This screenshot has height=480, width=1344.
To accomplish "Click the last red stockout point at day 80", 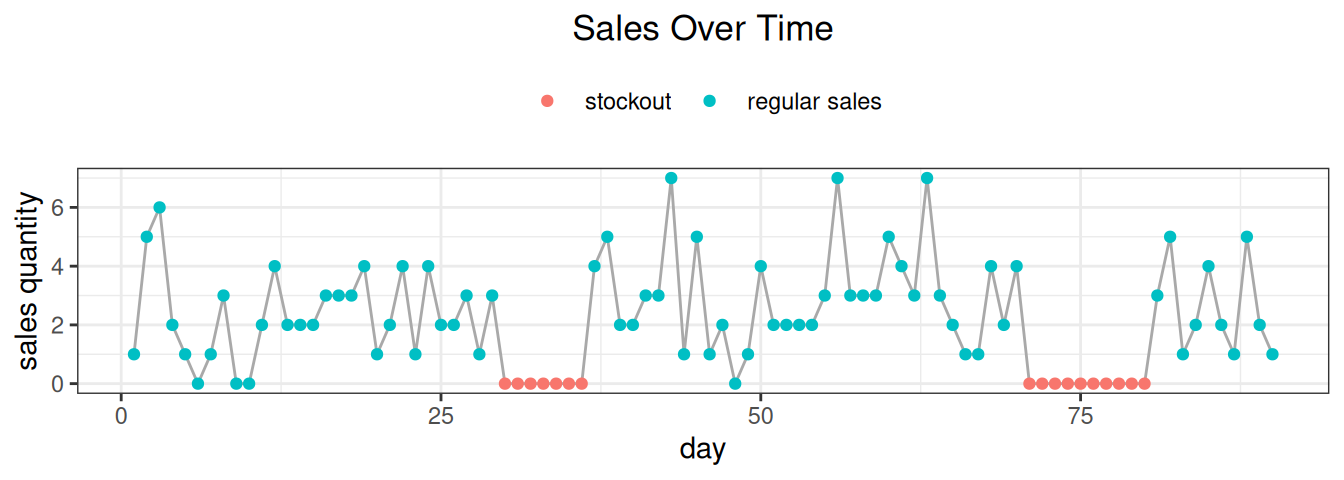I will point(1144,383).
